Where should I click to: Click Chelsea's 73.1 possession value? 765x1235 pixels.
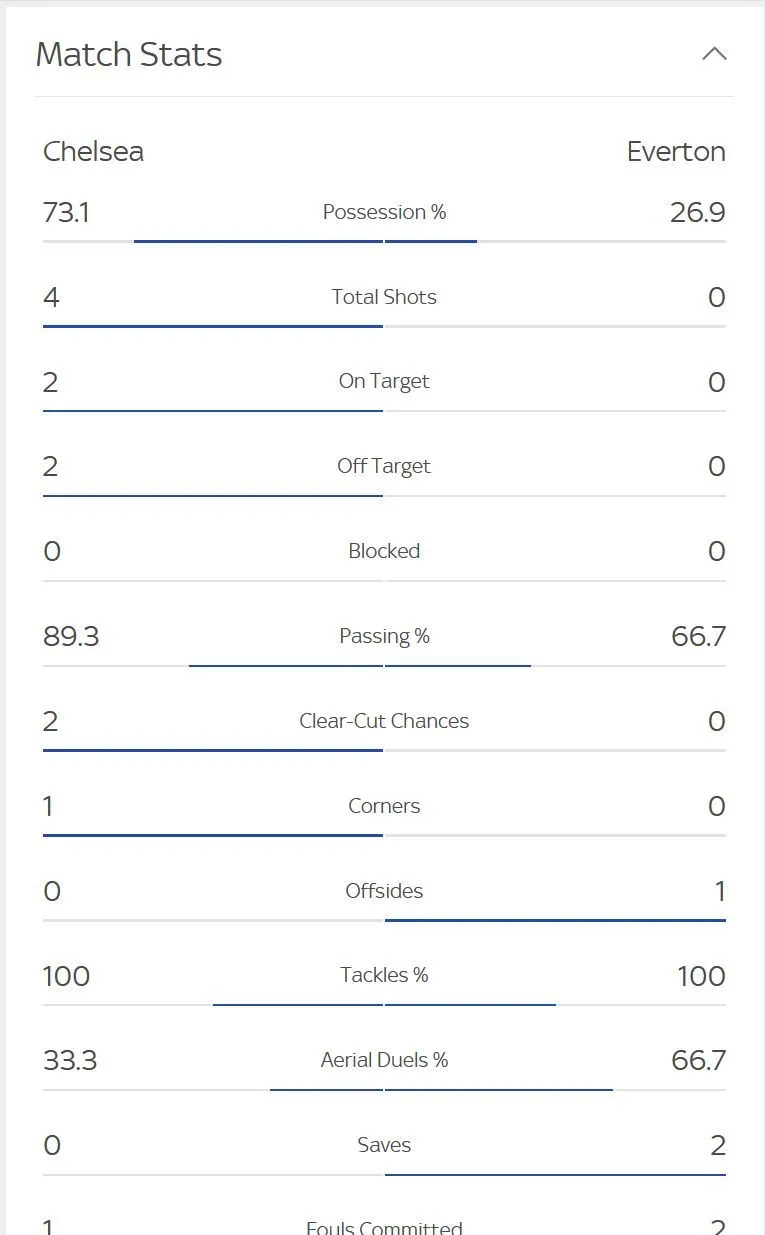[66, 212]
